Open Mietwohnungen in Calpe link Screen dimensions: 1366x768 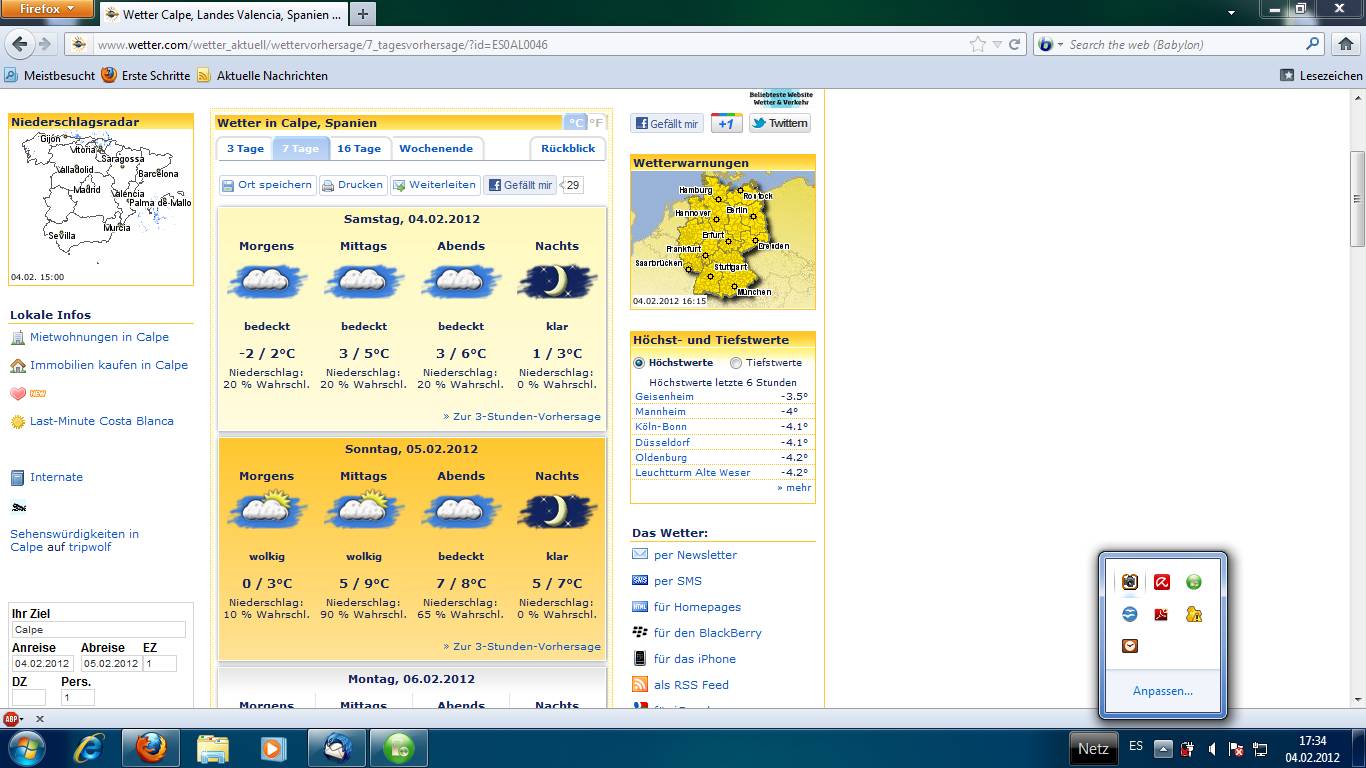coord(99,337)
